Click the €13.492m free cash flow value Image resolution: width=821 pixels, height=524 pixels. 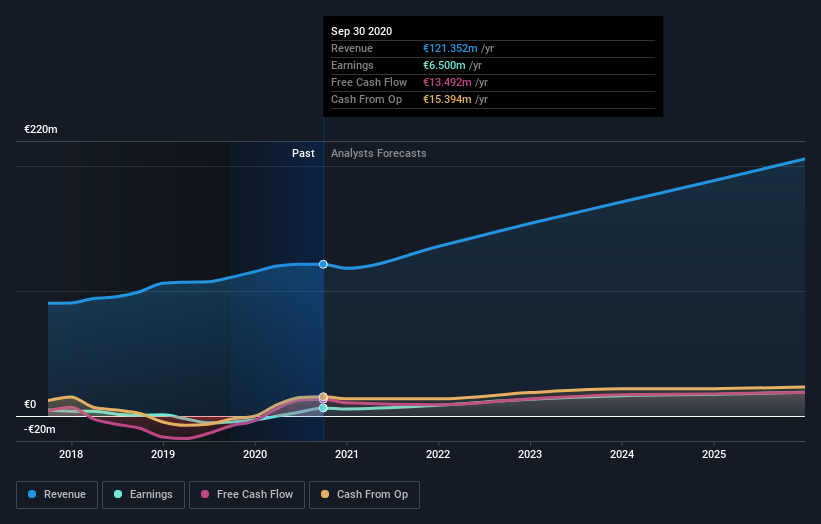[447, 82]
